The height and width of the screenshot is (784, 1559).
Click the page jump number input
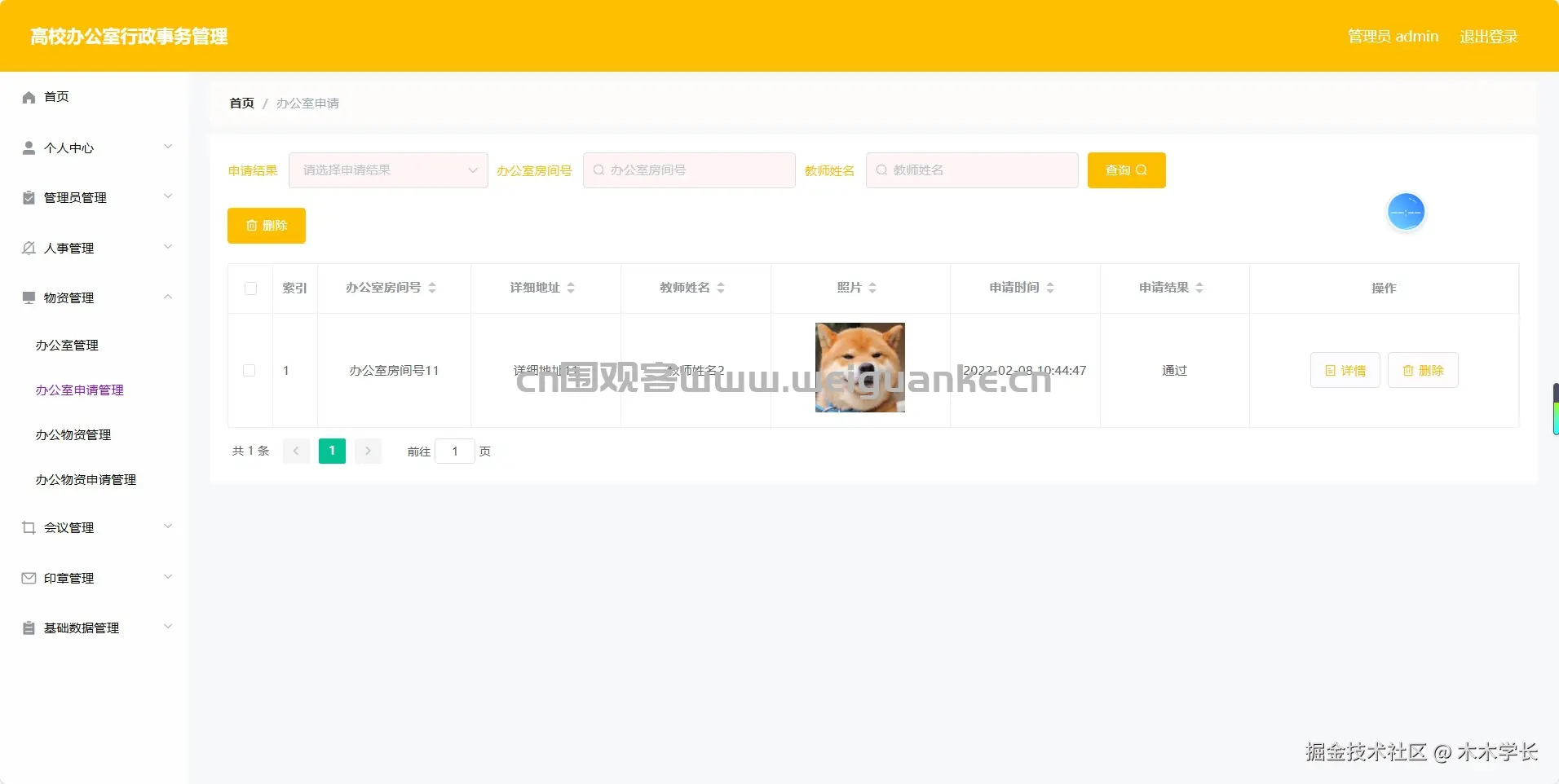[455, 451]
